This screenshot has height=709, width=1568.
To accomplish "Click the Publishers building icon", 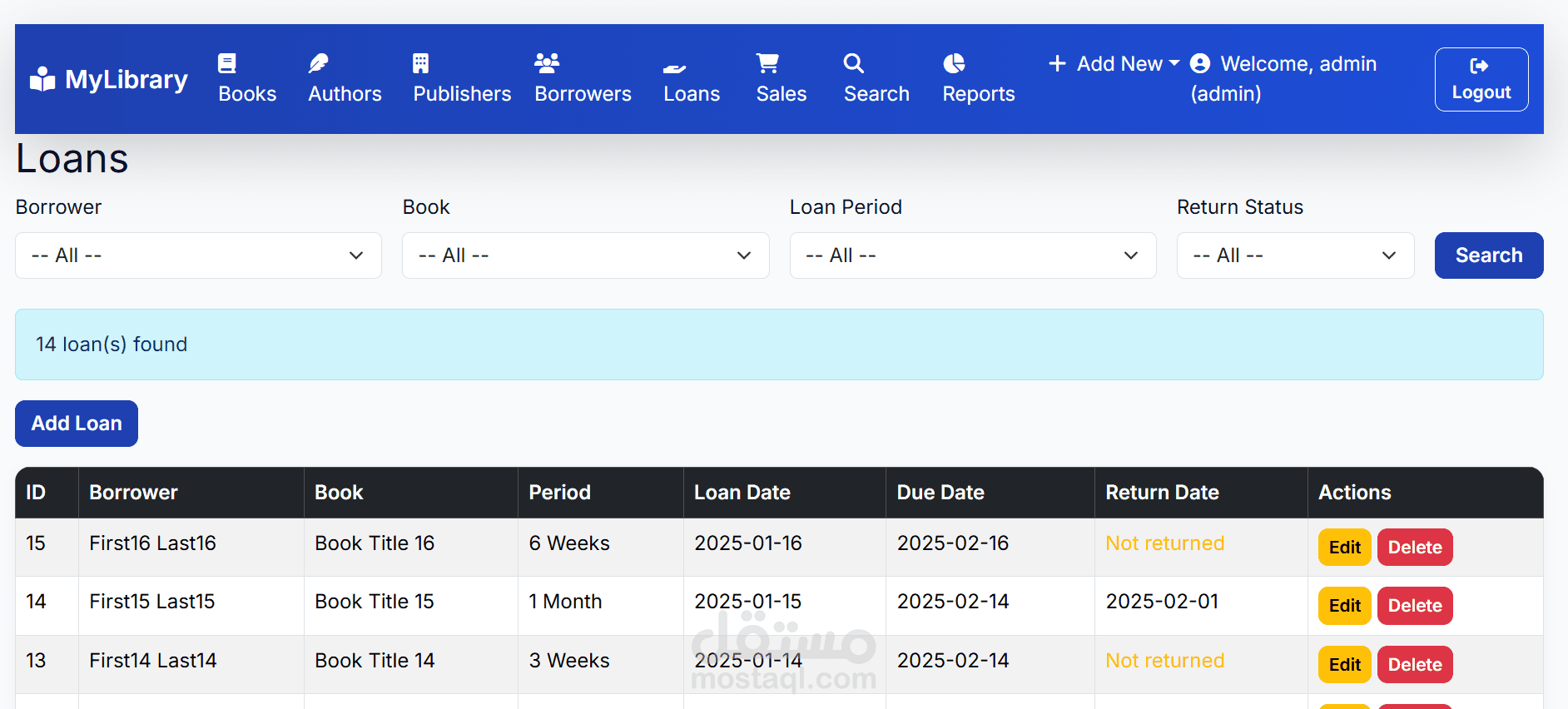I will point(421,63).
